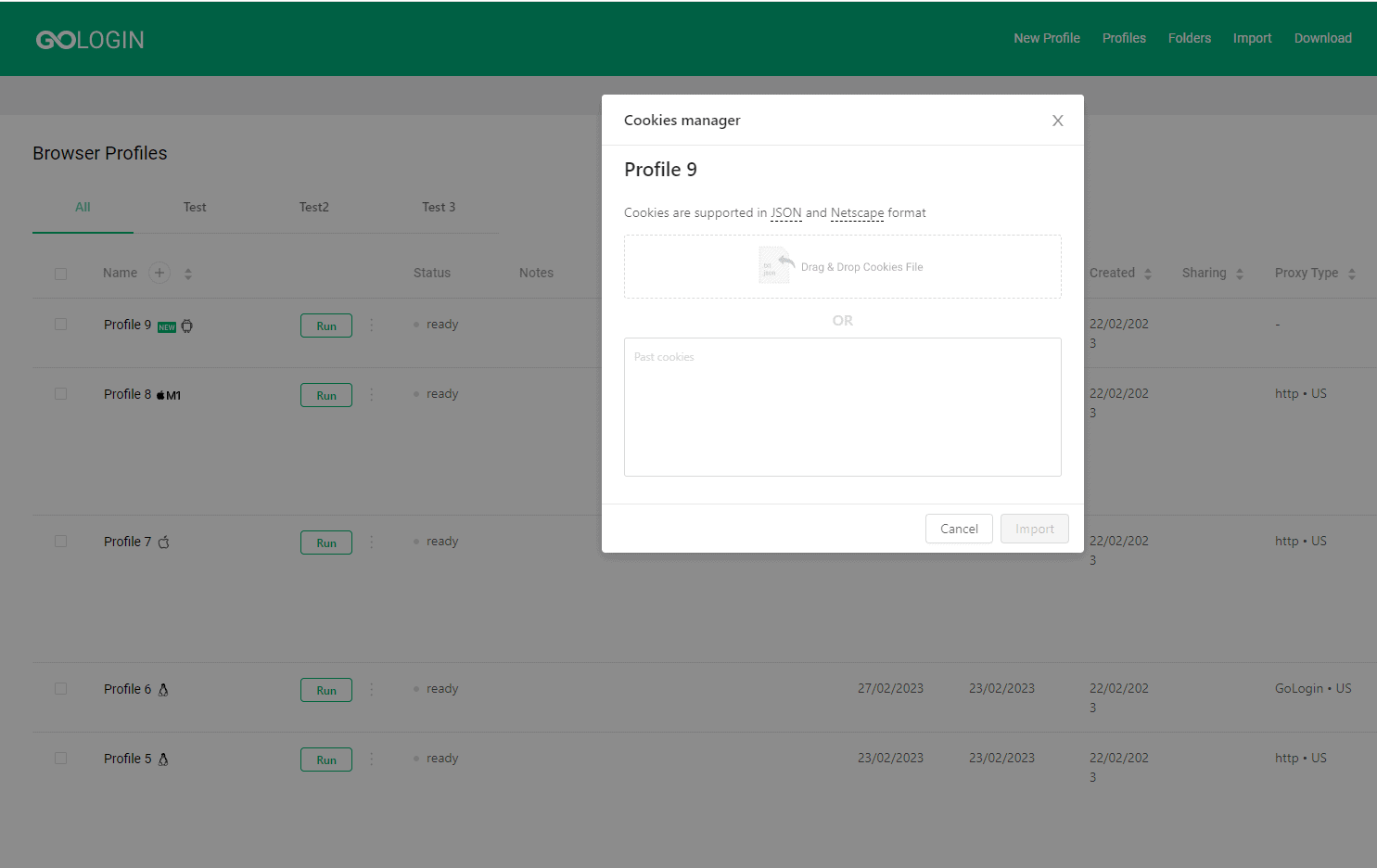1377x868 pixels.
Task: Open Profiles in the top navigation
Action: (1124, 38)
